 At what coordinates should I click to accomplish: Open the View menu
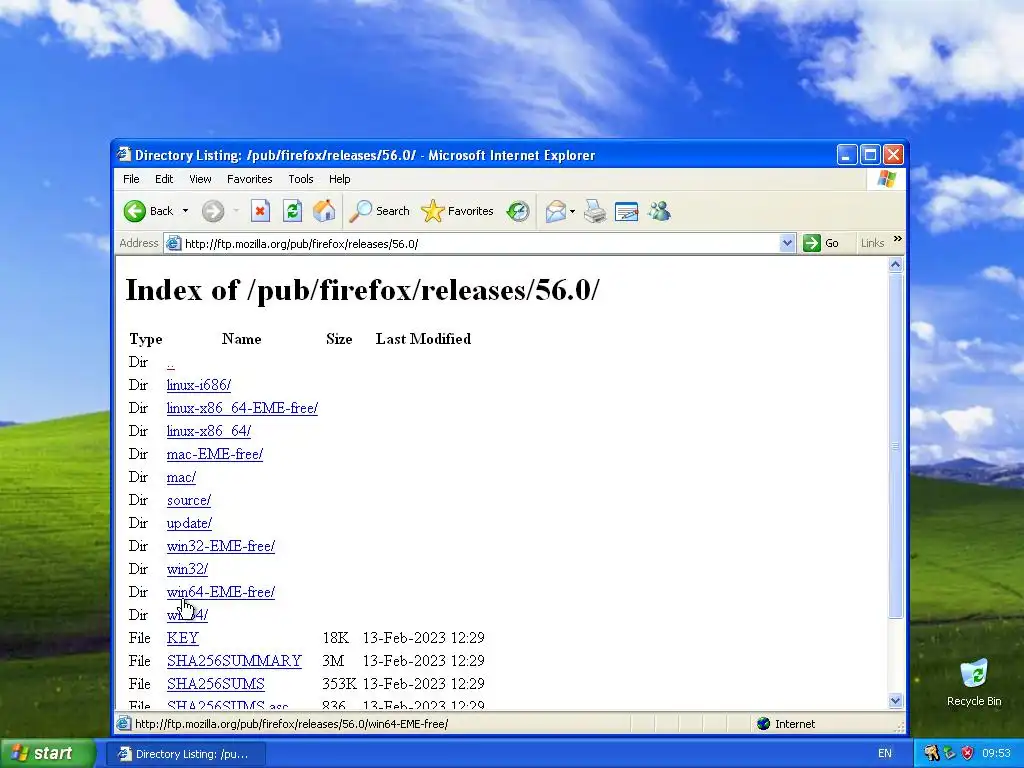click(x=200, y=179)
